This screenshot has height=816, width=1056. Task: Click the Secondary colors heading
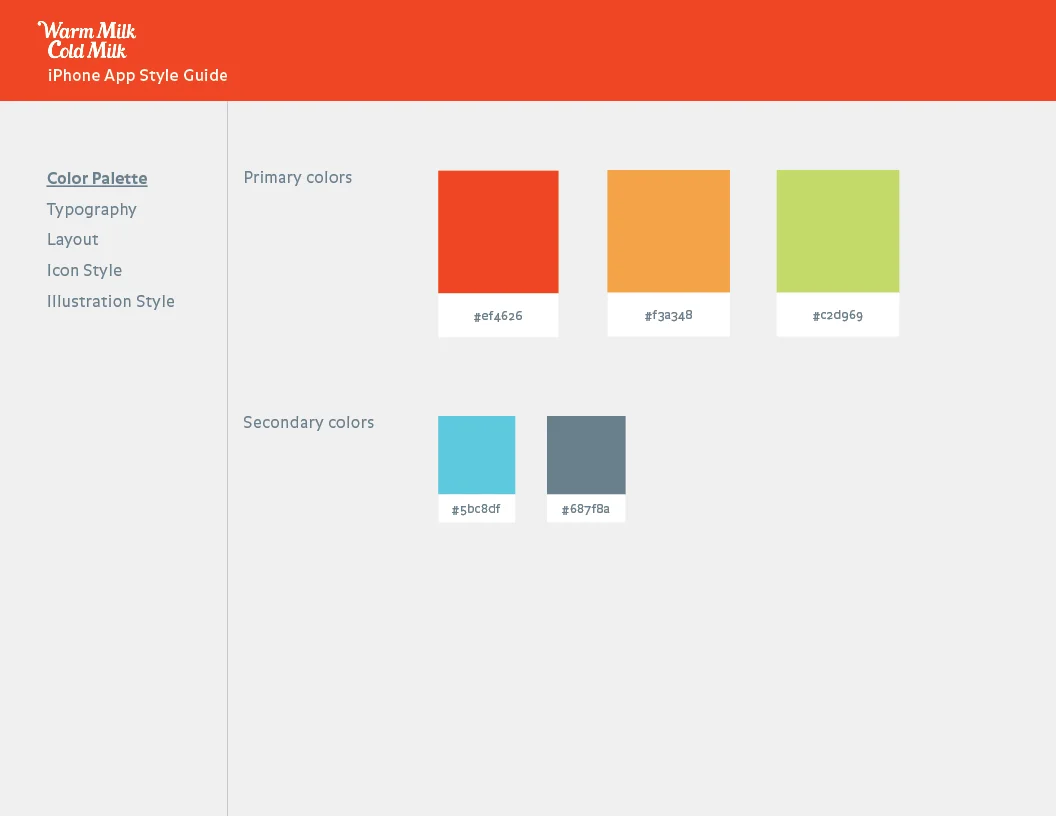[308, 423]
